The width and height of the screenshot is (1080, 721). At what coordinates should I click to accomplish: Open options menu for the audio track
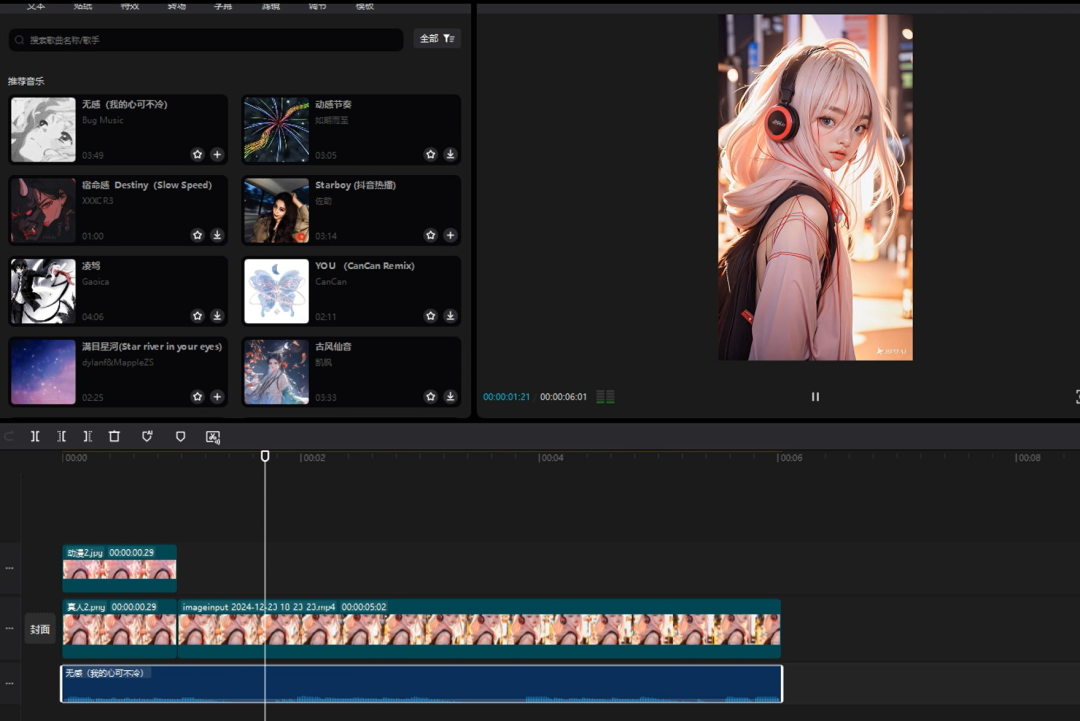click(10, 683)
